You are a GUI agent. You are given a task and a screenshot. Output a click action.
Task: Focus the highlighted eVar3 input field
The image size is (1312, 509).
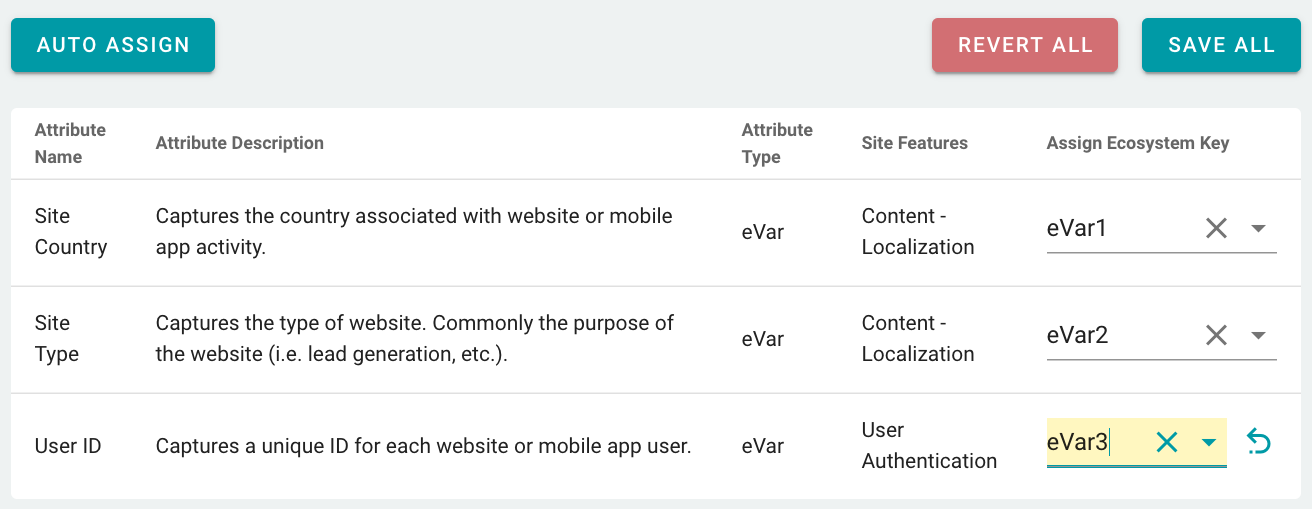(1097, 442)
